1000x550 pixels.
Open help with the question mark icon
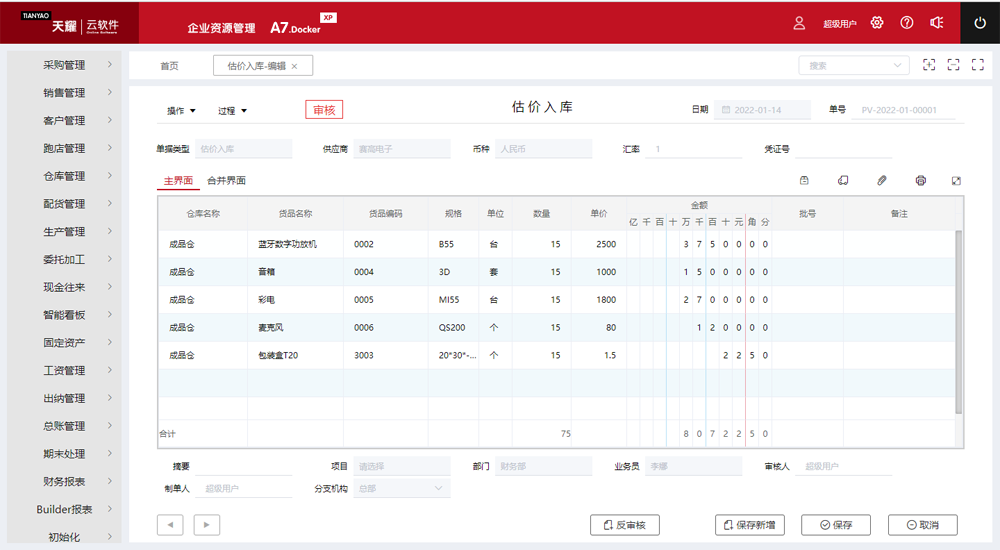coord(907,23)
